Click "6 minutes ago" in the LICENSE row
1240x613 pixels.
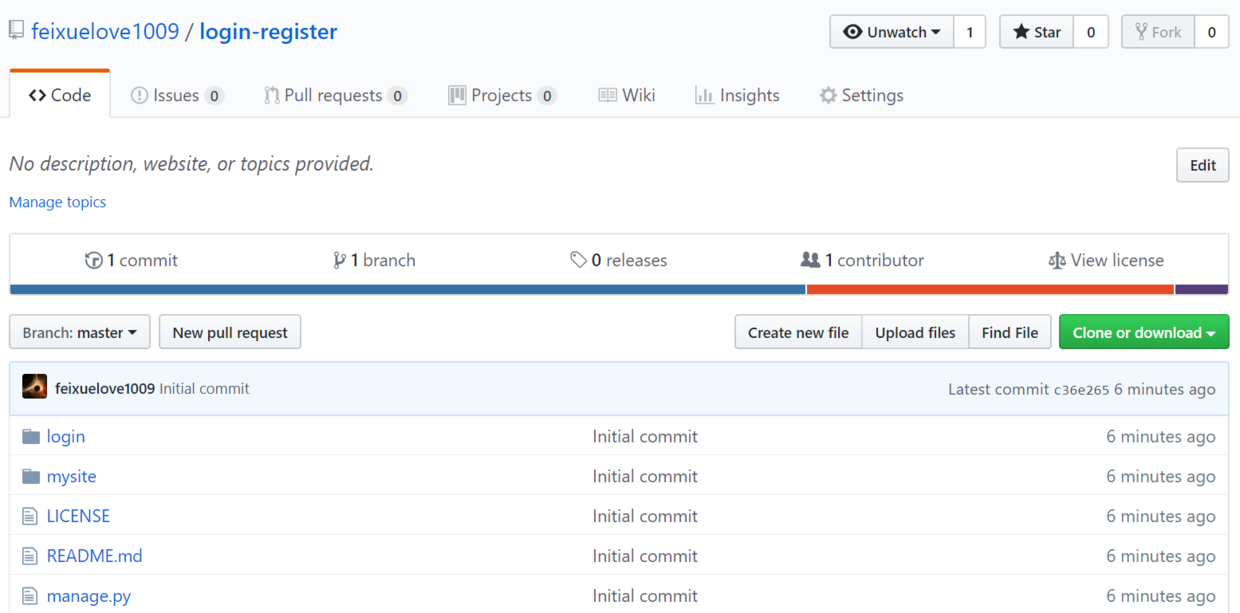(1161, 516)
